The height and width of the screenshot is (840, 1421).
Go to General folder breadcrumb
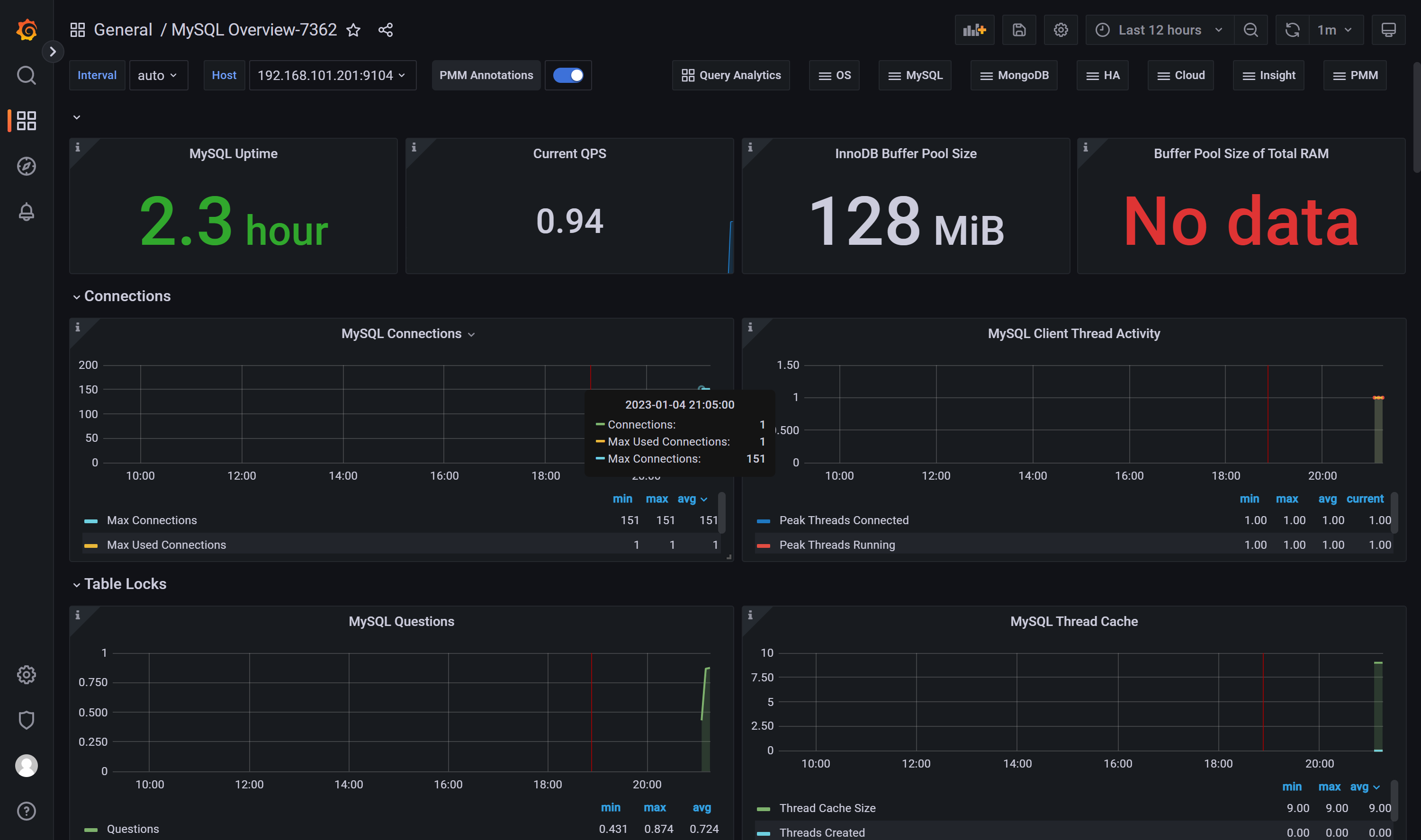tap(123, 30)
